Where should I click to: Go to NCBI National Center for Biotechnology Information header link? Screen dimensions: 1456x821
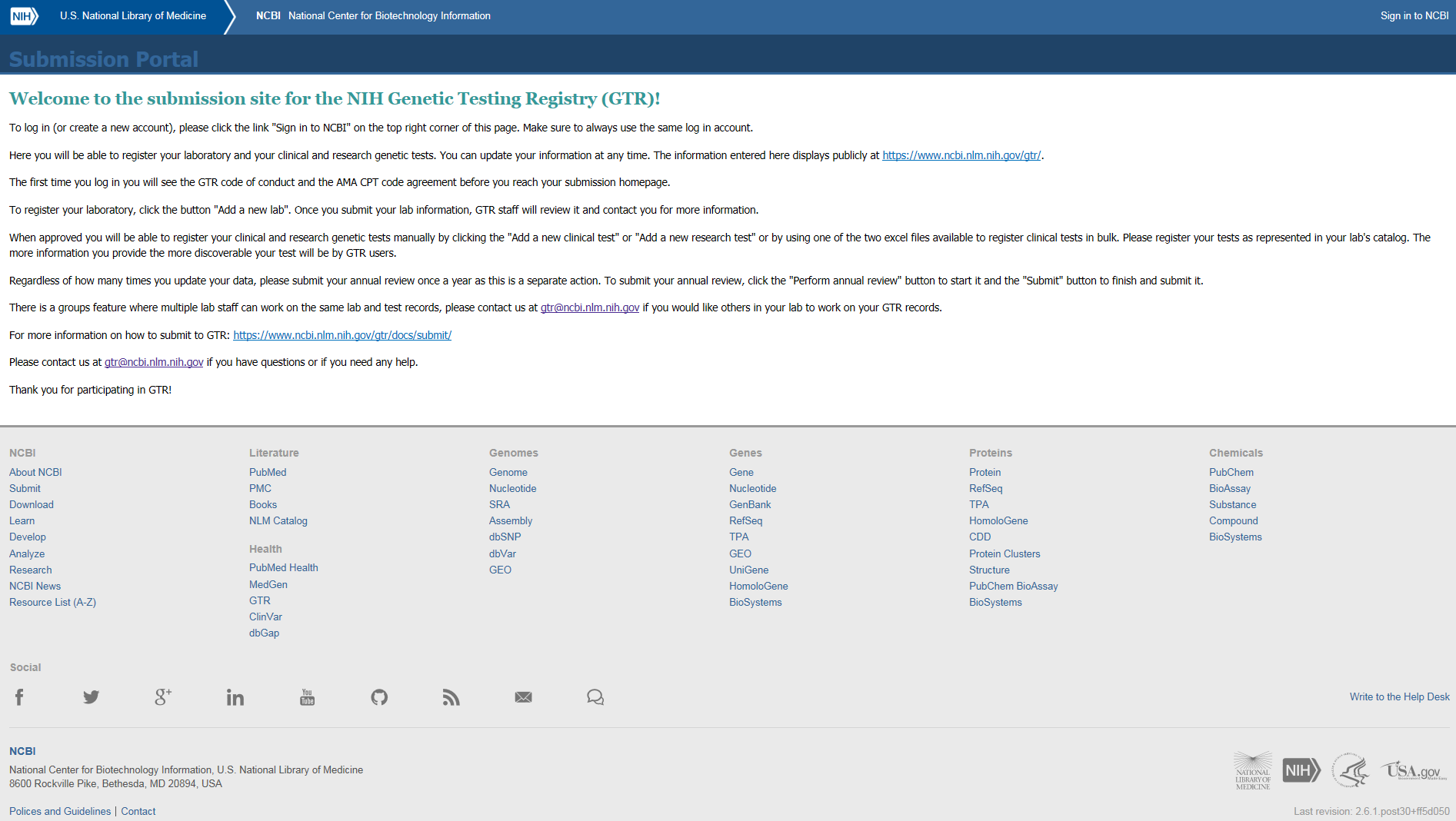(373, 15)
